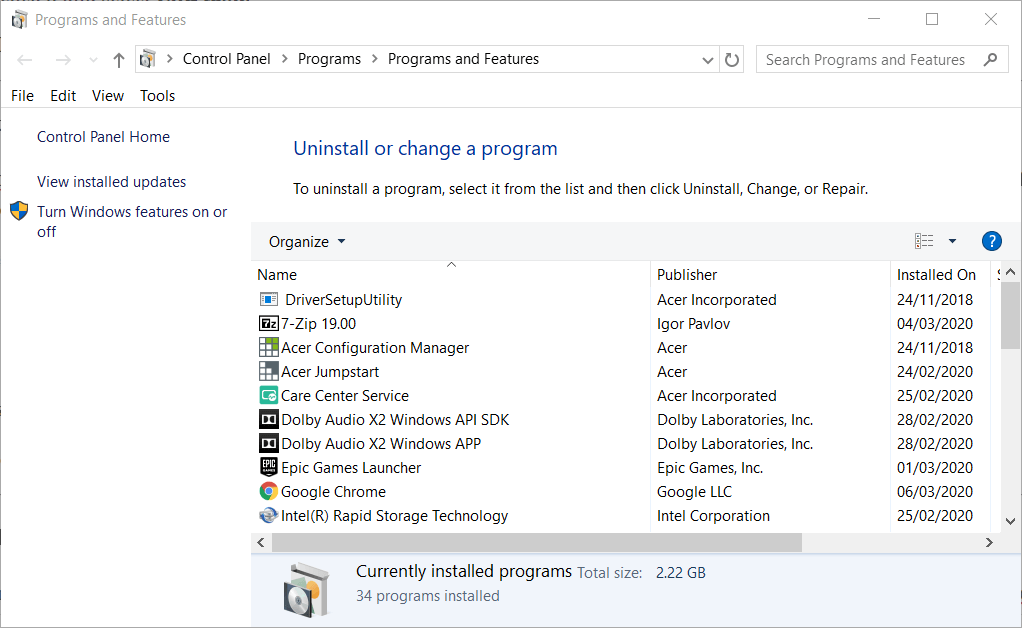Go up one level with the up arrow
1022x628 pixels.
pyautogui.click(x=119, y=60)
